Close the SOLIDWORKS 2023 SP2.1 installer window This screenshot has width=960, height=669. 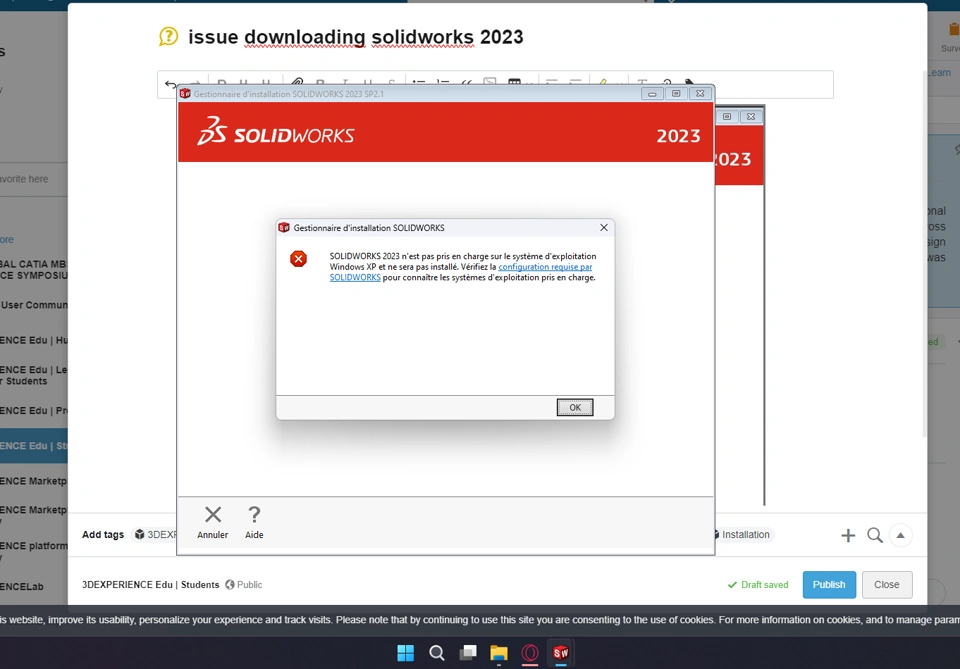pyautogui.click(x=700, y=94)
